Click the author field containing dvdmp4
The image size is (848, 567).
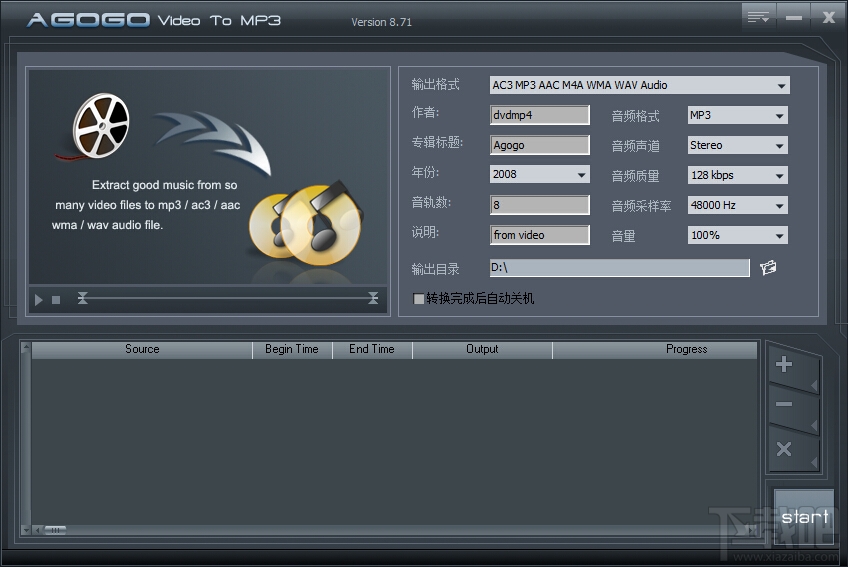pyautogui.click(x=540, y=115)
